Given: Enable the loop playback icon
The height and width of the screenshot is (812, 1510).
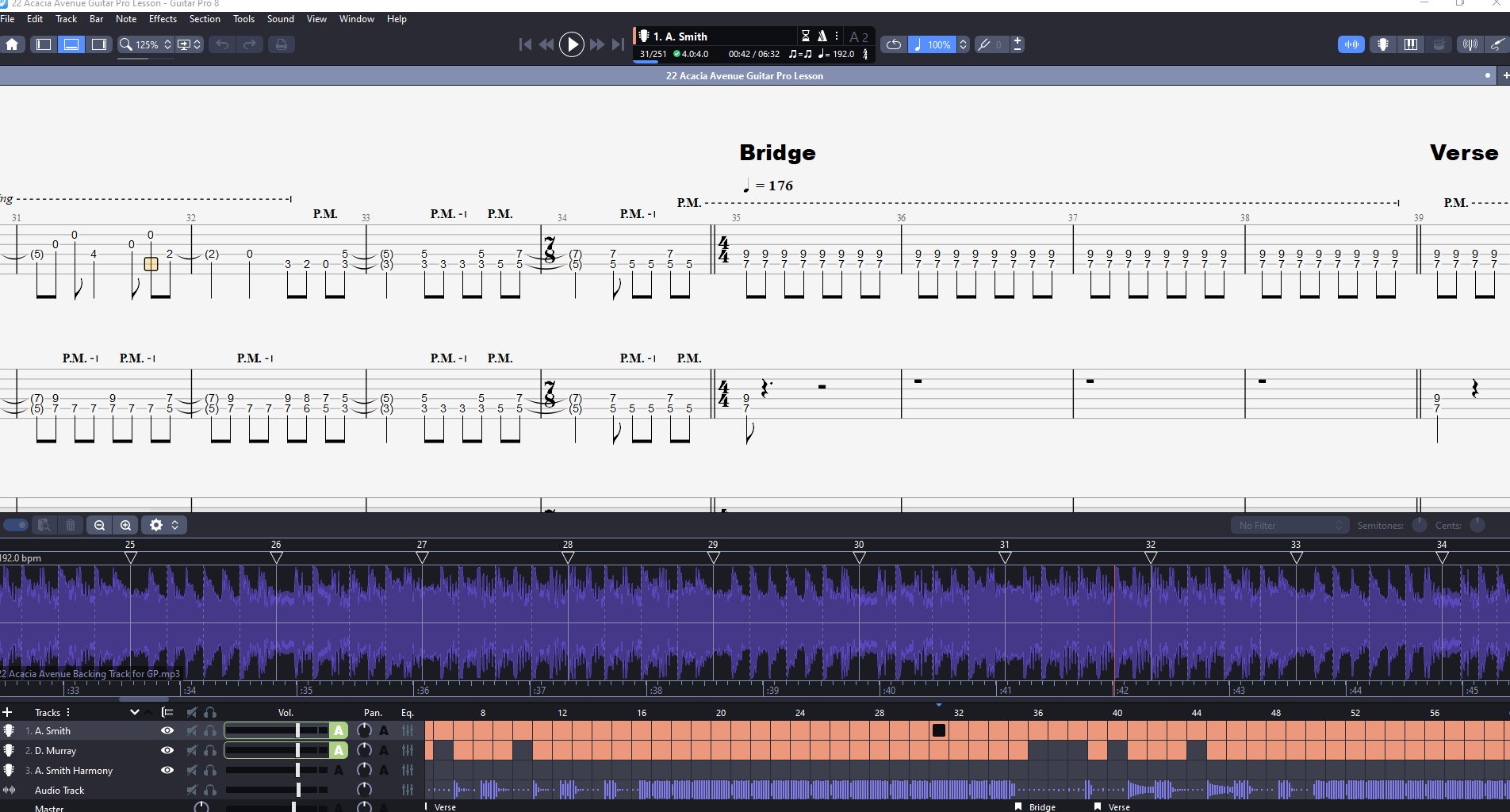Looking at the screenshot, I should pyautogui.click(x=894, y=44).
